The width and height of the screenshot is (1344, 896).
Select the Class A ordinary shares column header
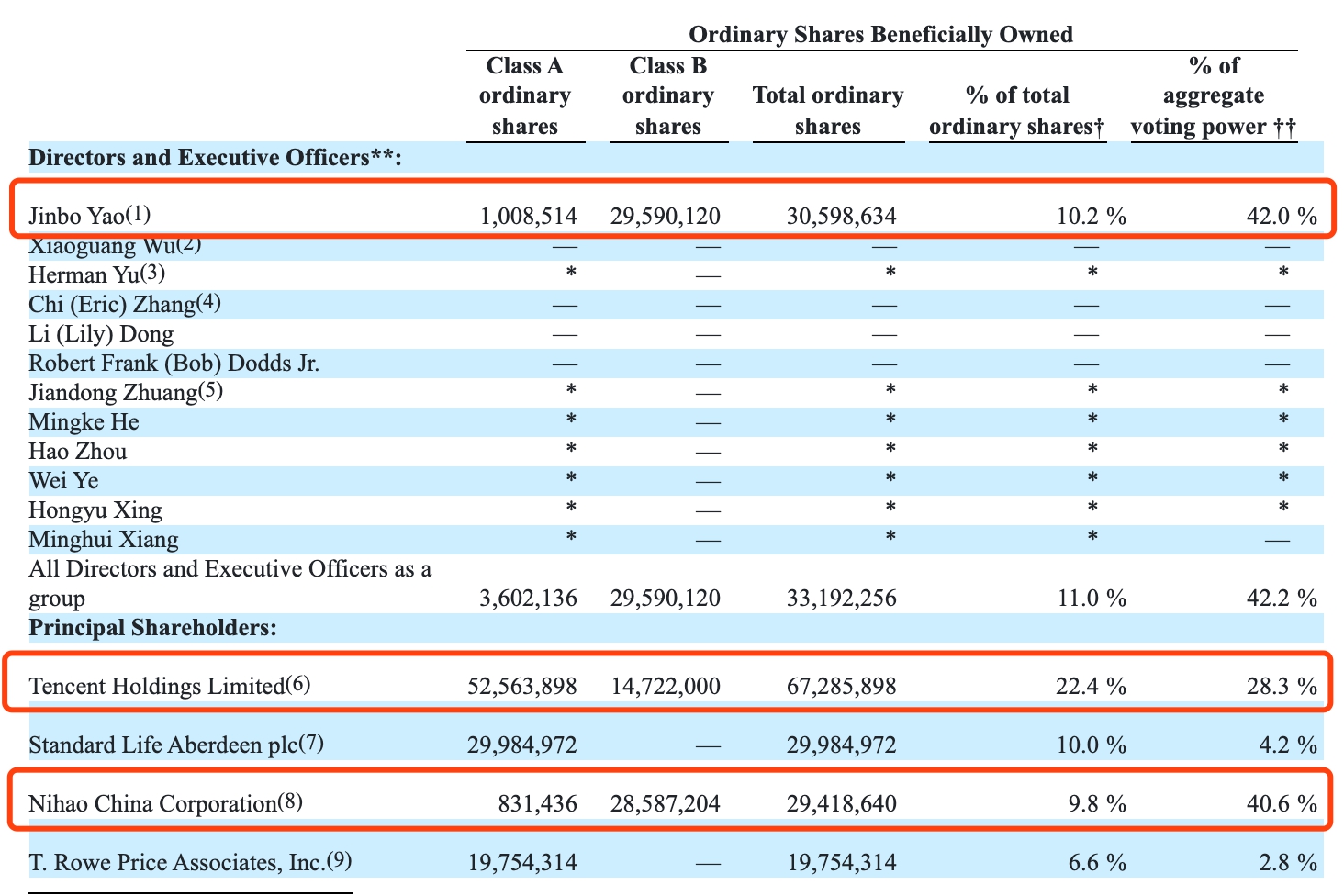[x=525, y=96]
